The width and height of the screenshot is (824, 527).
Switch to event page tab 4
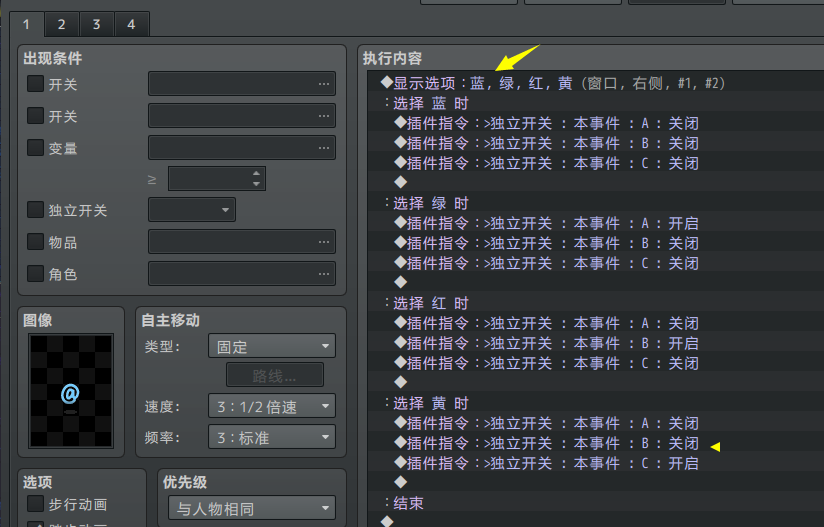point(131,24)
